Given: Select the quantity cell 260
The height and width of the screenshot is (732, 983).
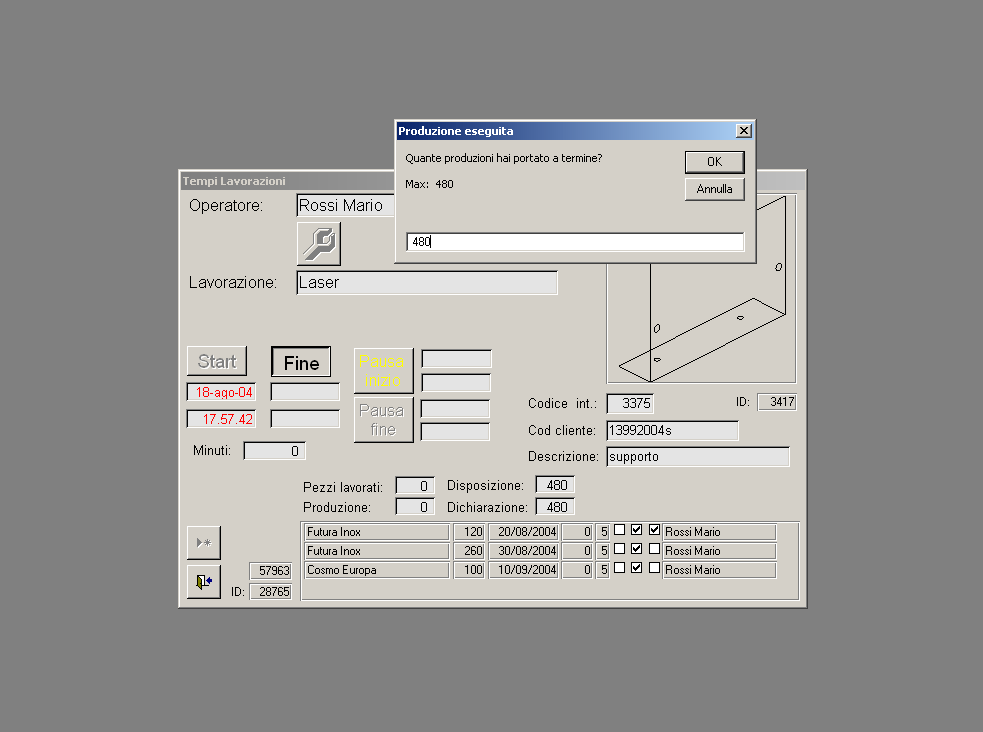Looking at the screenshot, I should (469, 551).
